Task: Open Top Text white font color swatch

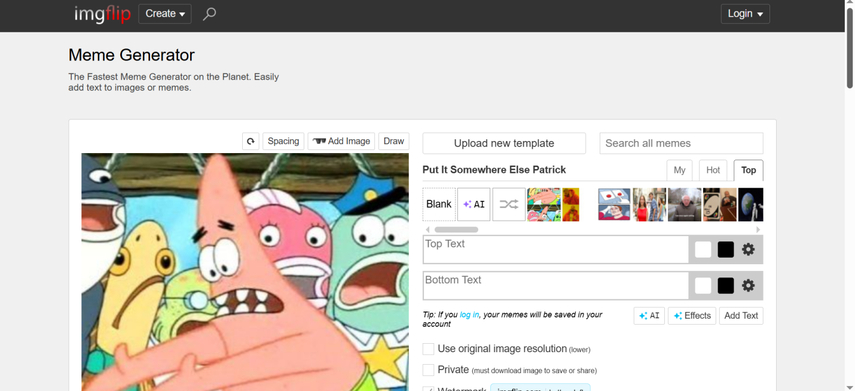Action: [703, 250]
